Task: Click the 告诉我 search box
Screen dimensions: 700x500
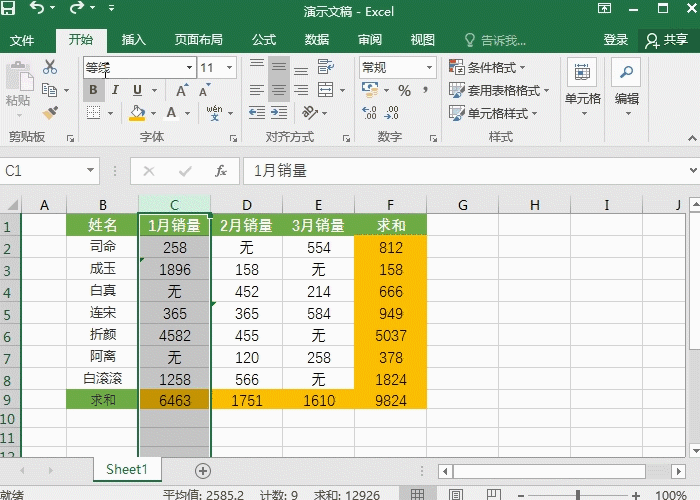Action: point(496,40)
